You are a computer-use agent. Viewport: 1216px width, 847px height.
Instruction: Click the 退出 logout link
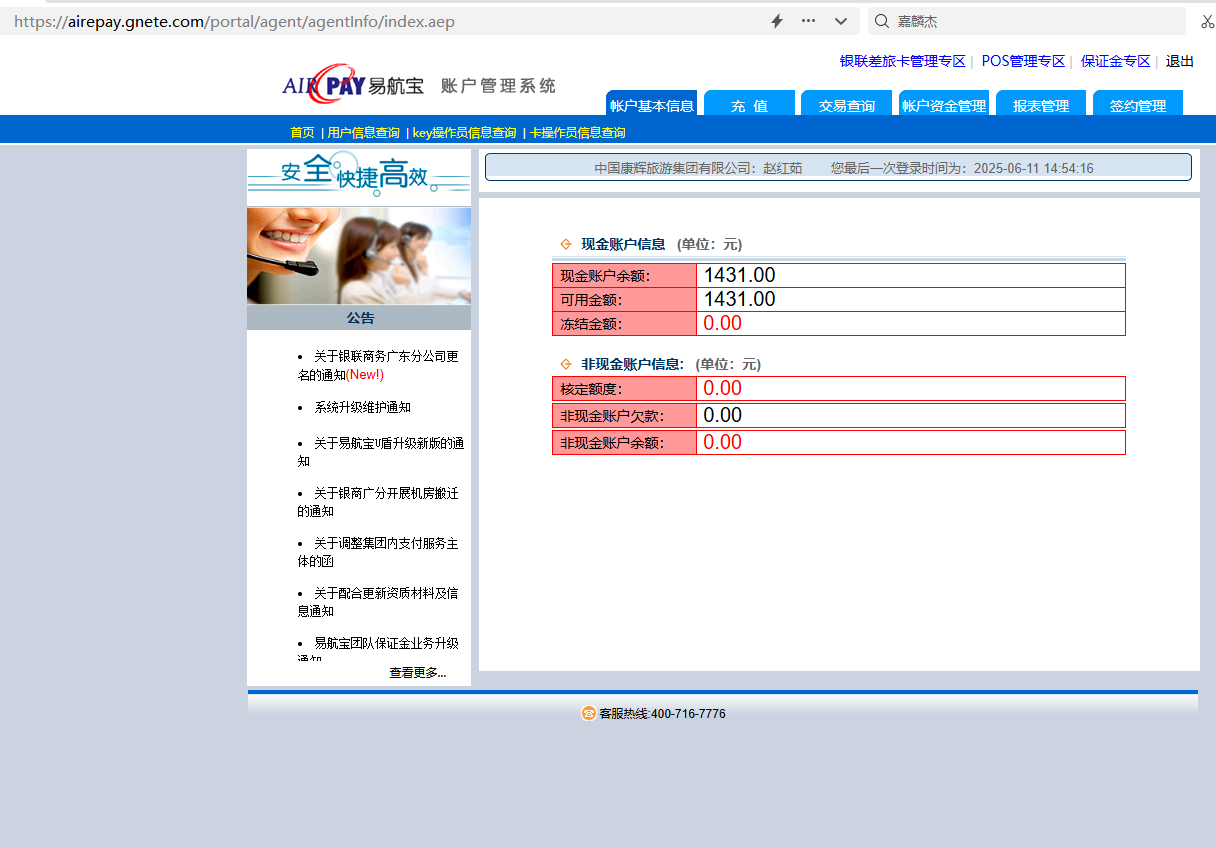1179,61
